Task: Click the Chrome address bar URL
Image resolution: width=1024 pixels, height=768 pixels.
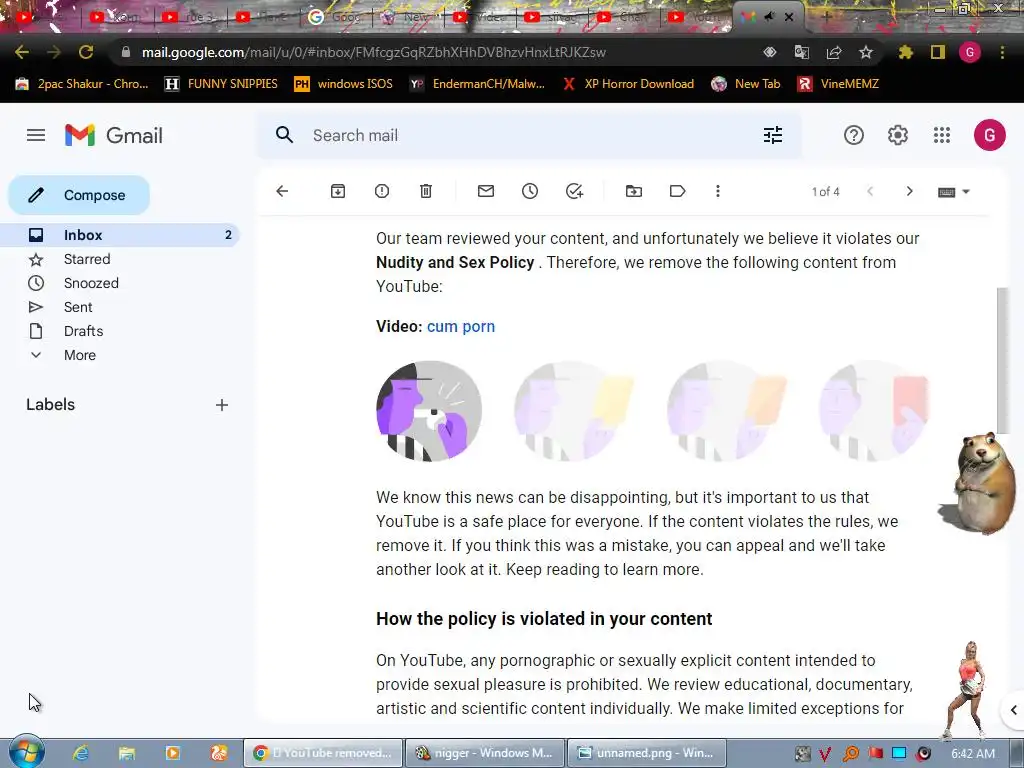Action: (374, 52)
